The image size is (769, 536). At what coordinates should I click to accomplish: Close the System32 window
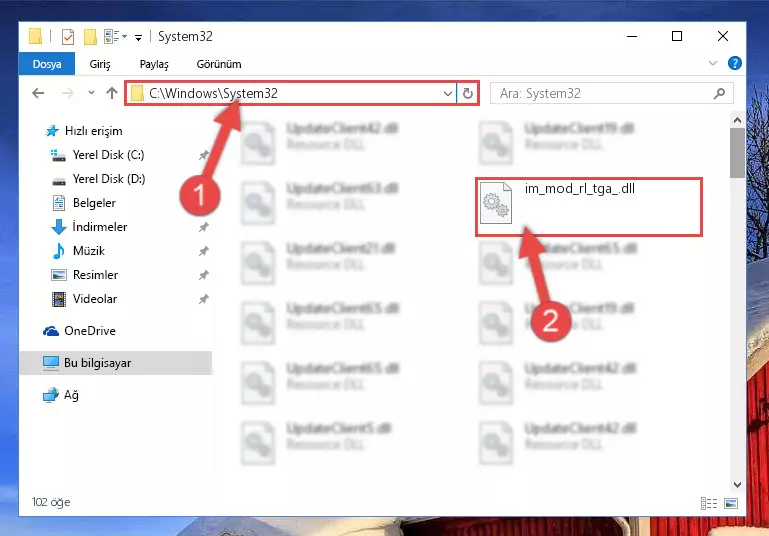(x=722, y=36)
